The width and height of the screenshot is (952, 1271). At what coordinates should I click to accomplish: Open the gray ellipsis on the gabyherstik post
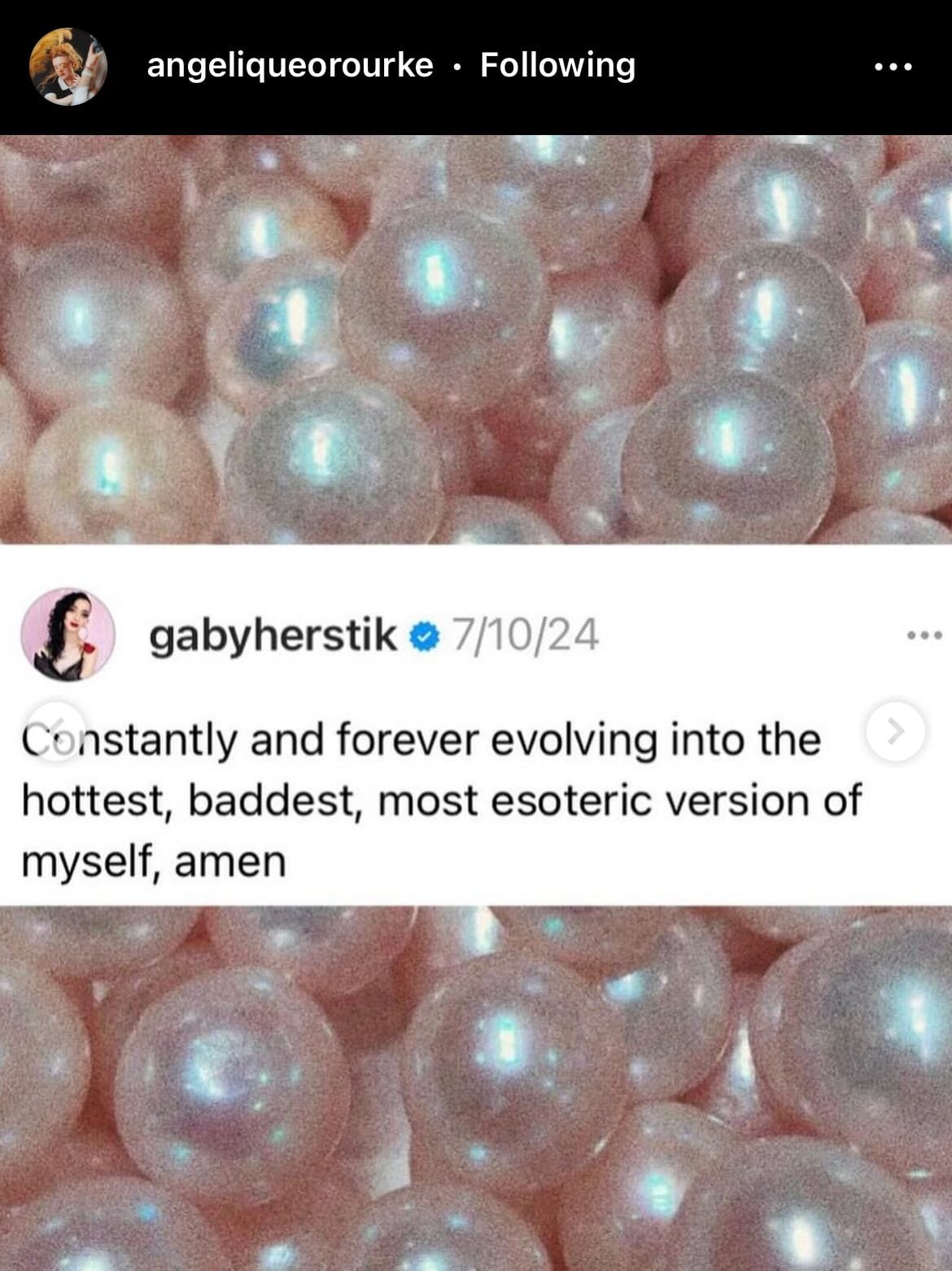click(x=925, y=635)
